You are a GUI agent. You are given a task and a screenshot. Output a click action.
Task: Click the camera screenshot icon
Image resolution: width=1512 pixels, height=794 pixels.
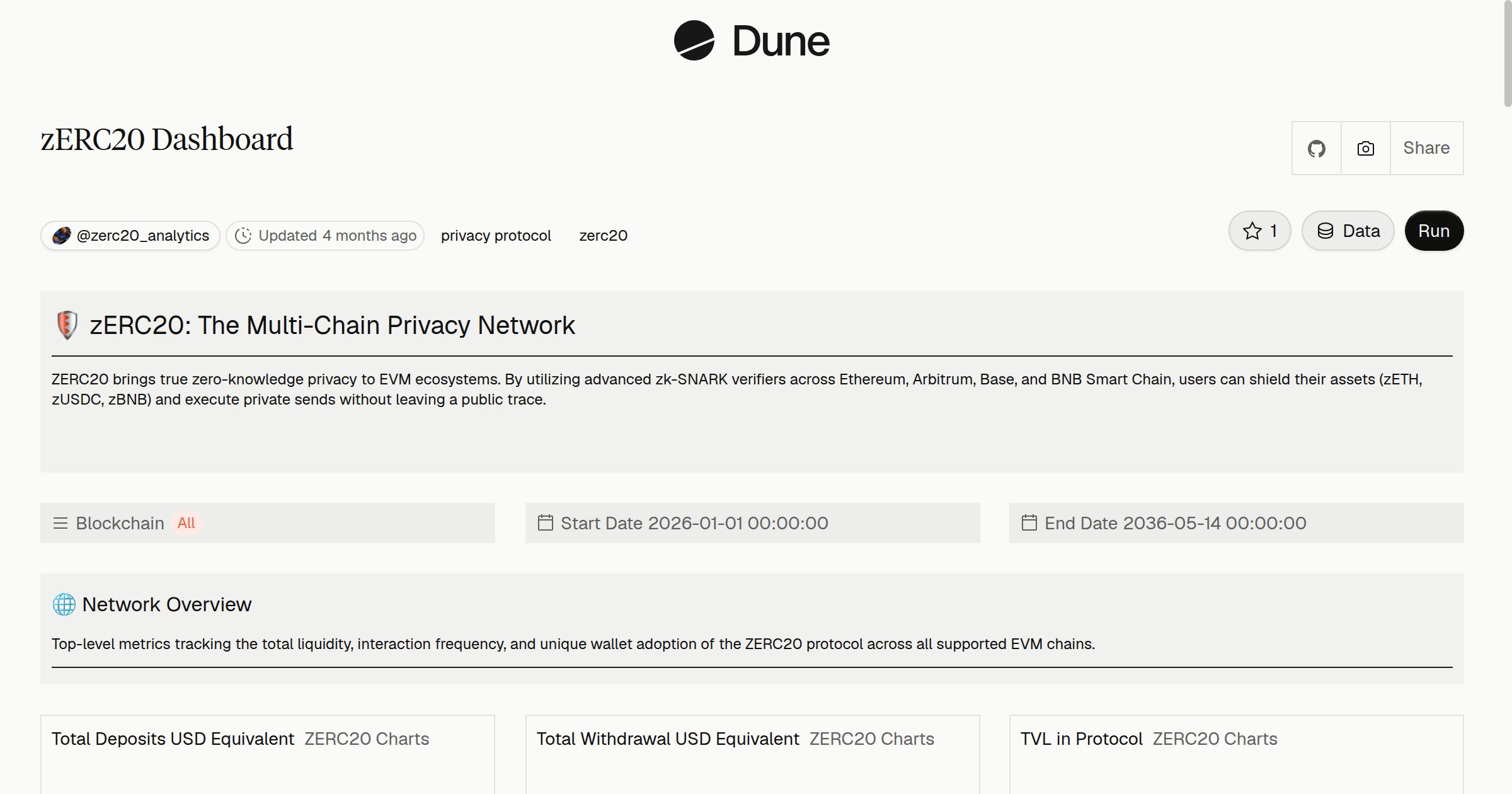pyautogui.click(x=1365, y=148)
